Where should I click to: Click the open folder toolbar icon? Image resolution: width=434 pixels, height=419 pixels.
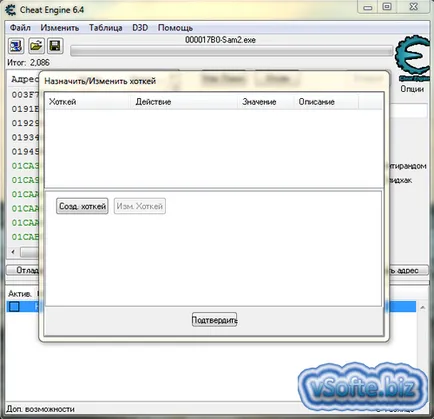(x=36, y=46)
